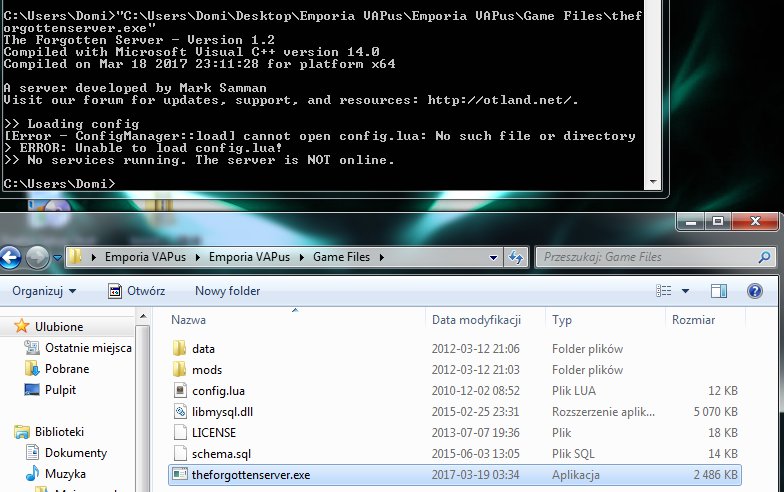The image size is (784, 492).
Task: Click config.lua file name
Action: pos(218,391)
